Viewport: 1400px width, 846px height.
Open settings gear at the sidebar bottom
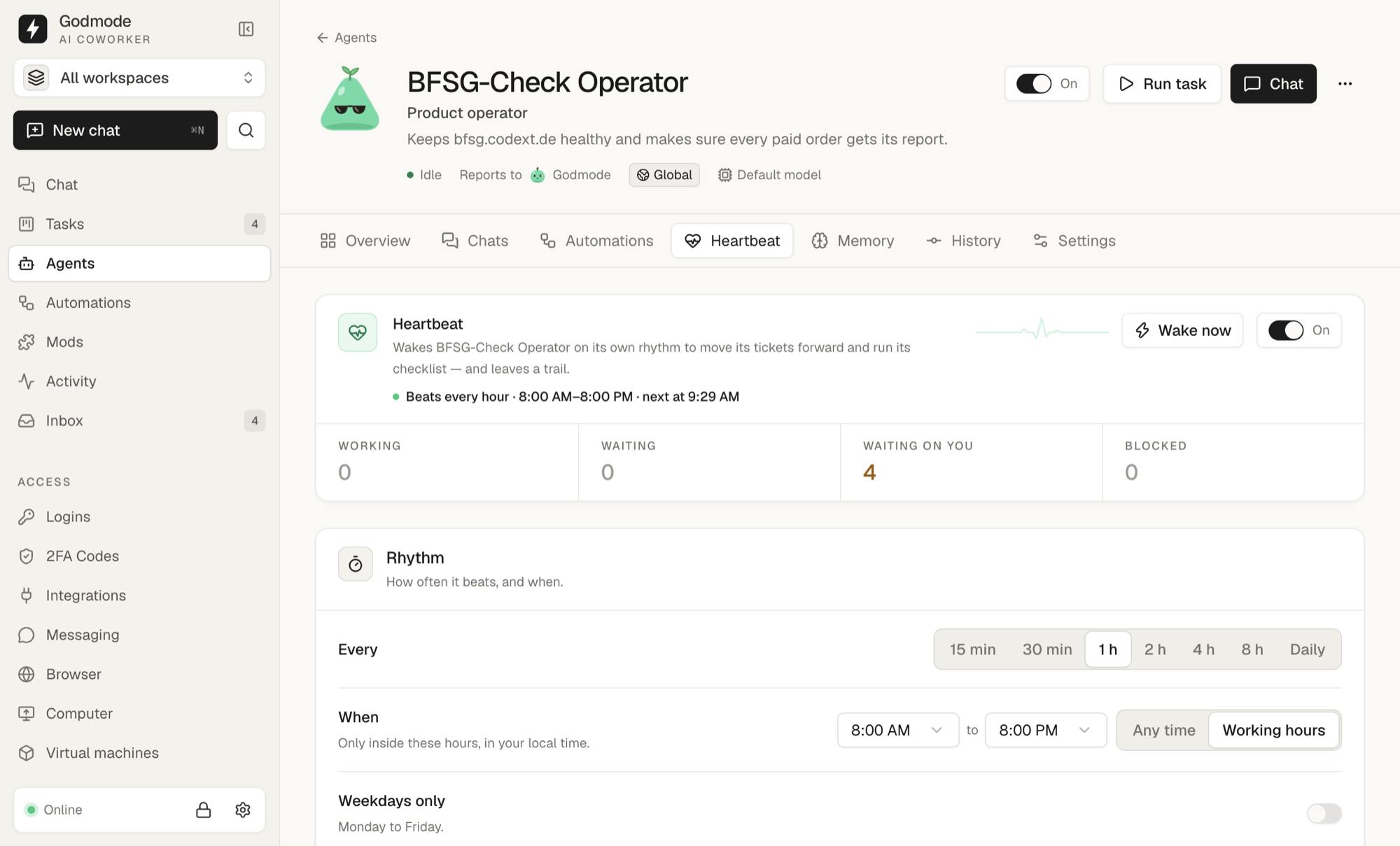(x=243, y=810)
